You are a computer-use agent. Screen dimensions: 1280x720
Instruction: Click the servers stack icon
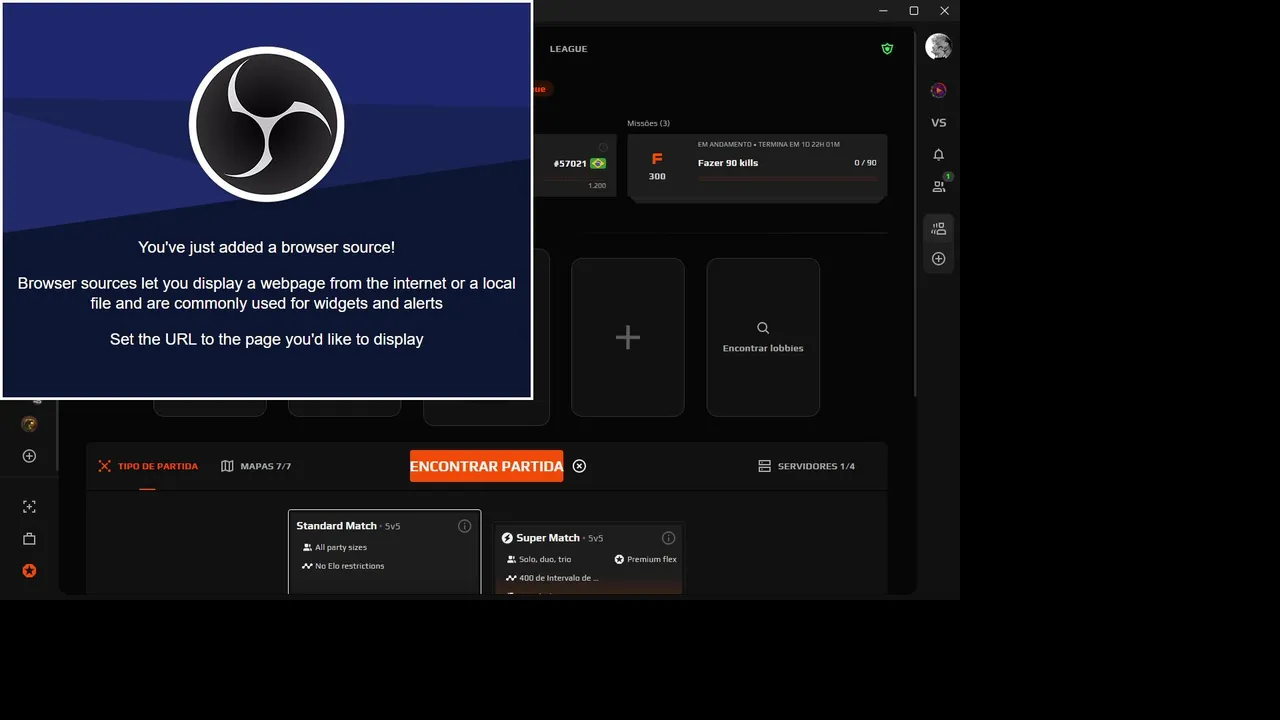click(x=764, y=466)
